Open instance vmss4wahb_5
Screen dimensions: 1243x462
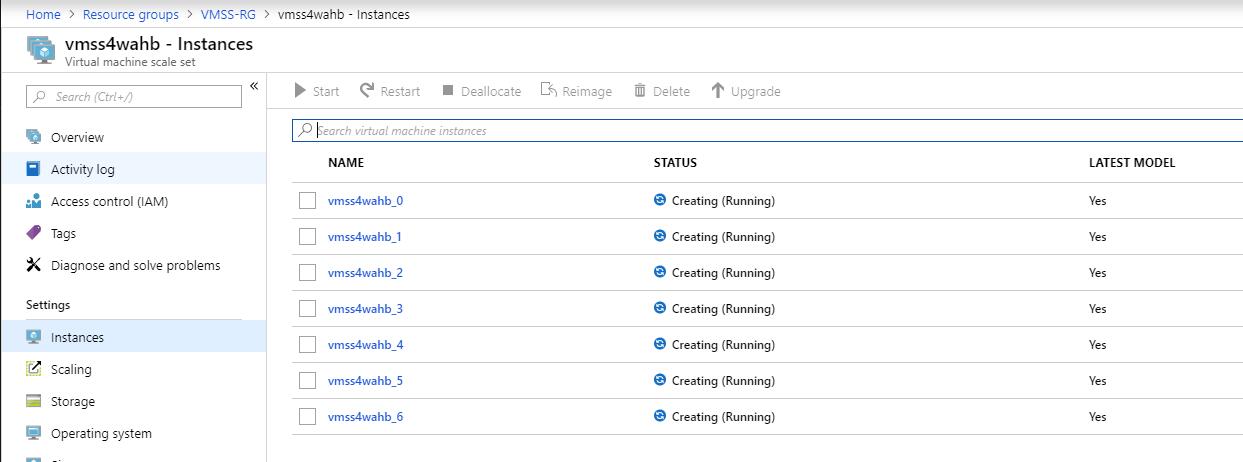coord(365,380)
